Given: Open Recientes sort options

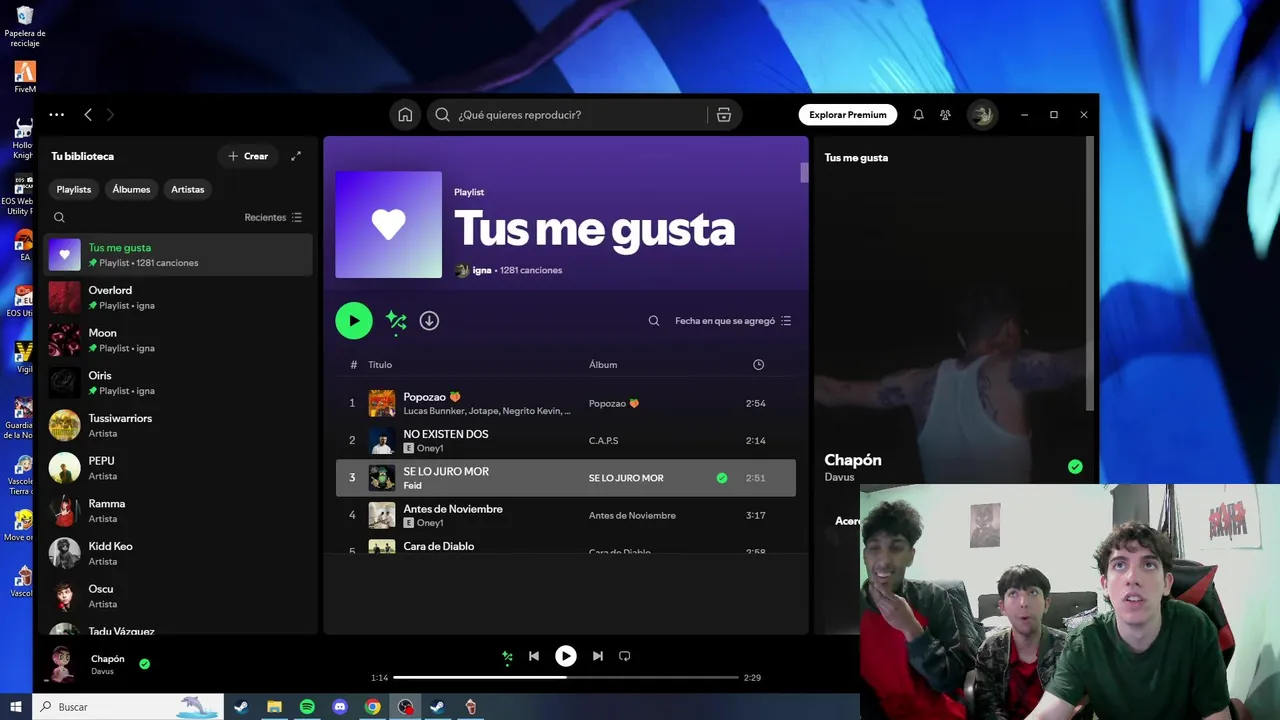Looking at the screenshot, I should tap(273, 217).
